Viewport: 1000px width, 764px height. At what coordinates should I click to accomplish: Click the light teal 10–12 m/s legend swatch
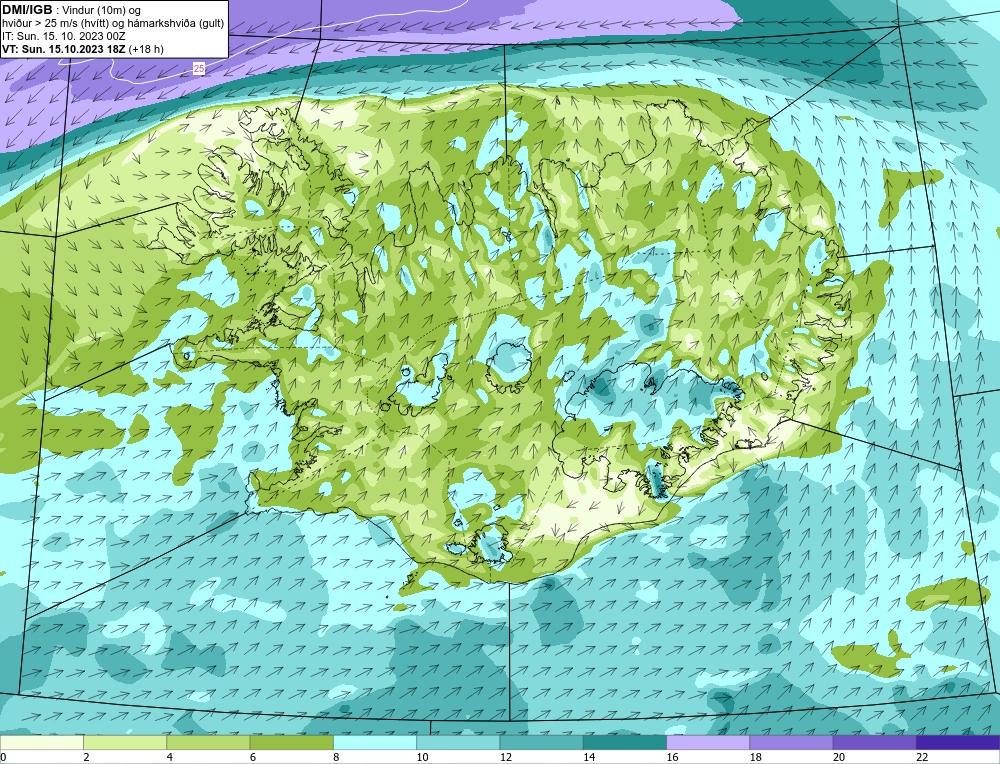pyautogui.click(x=458, y=742)
